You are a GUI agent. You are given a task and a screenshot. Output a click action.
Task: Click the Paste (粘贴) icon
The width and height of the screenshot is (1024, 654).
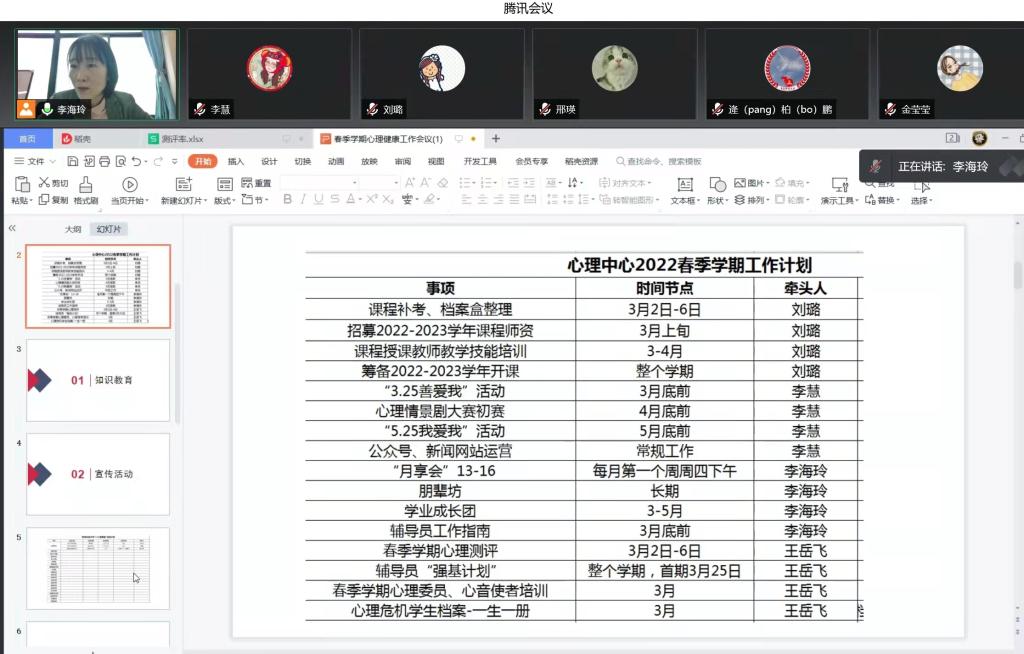pyautogui.click(x=21, y=184)
